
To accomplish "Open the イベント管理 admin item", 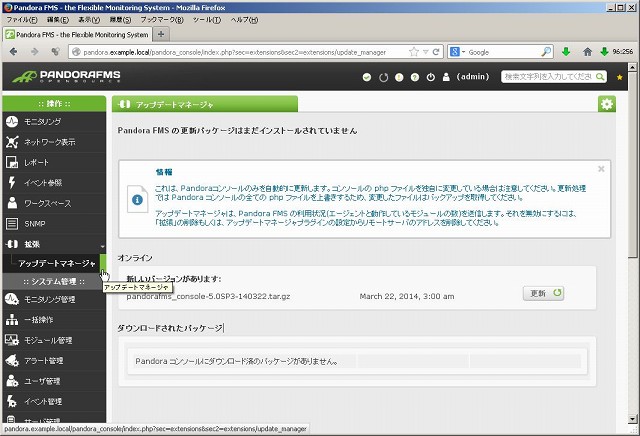I will pyautogui.click(x=53, y=401).
